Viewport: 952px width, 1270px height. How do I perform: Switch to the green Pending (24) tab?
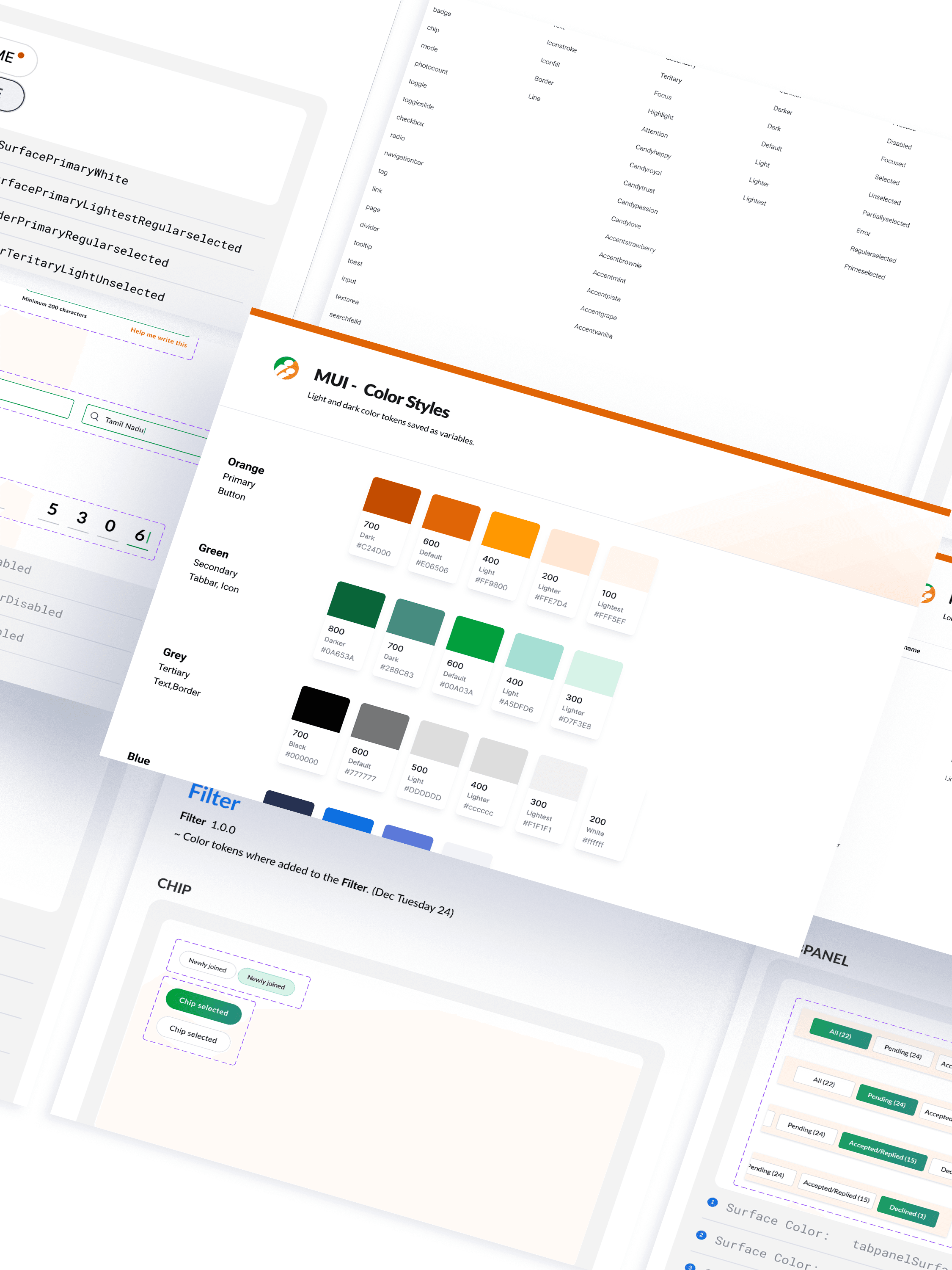point(886,1099)
